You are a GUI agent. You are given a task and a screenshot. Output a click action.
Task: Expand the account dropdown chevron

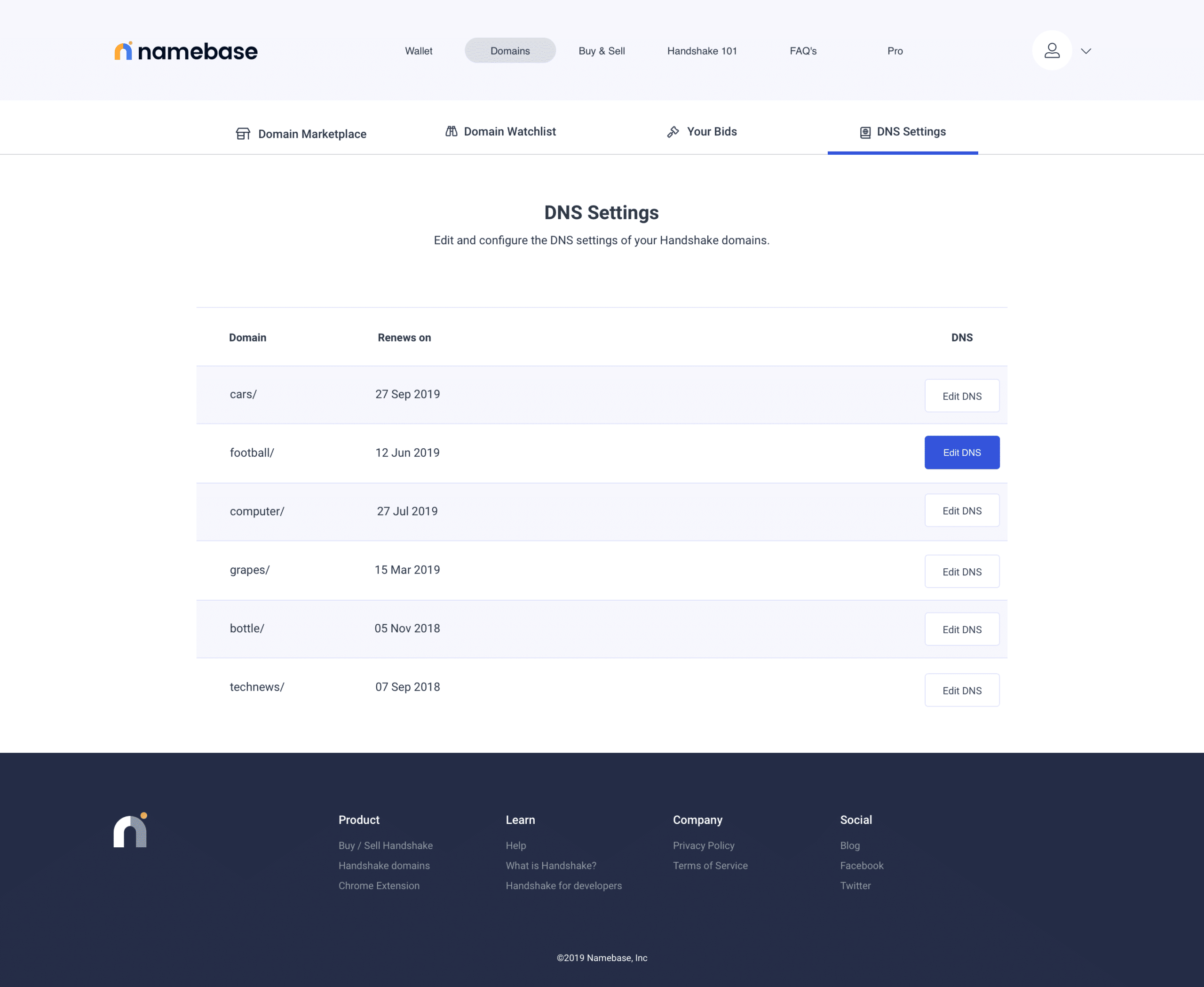pyautogui.click(x=1086, y=51)
